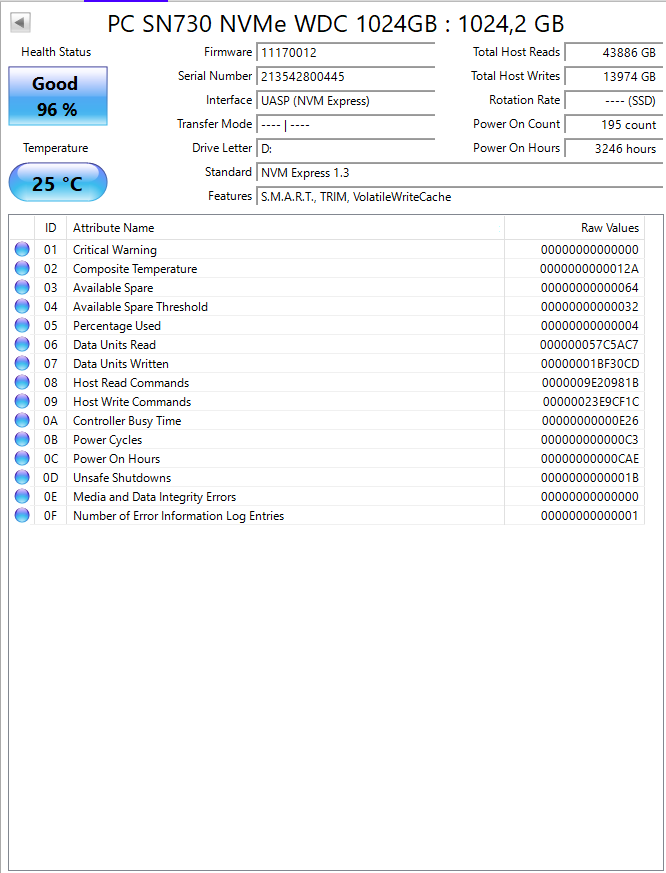Click the Unsafe Shutdowns attribute name
Image resolution: width=666 pixels, height=873 pixels.
tap(122, 478)
